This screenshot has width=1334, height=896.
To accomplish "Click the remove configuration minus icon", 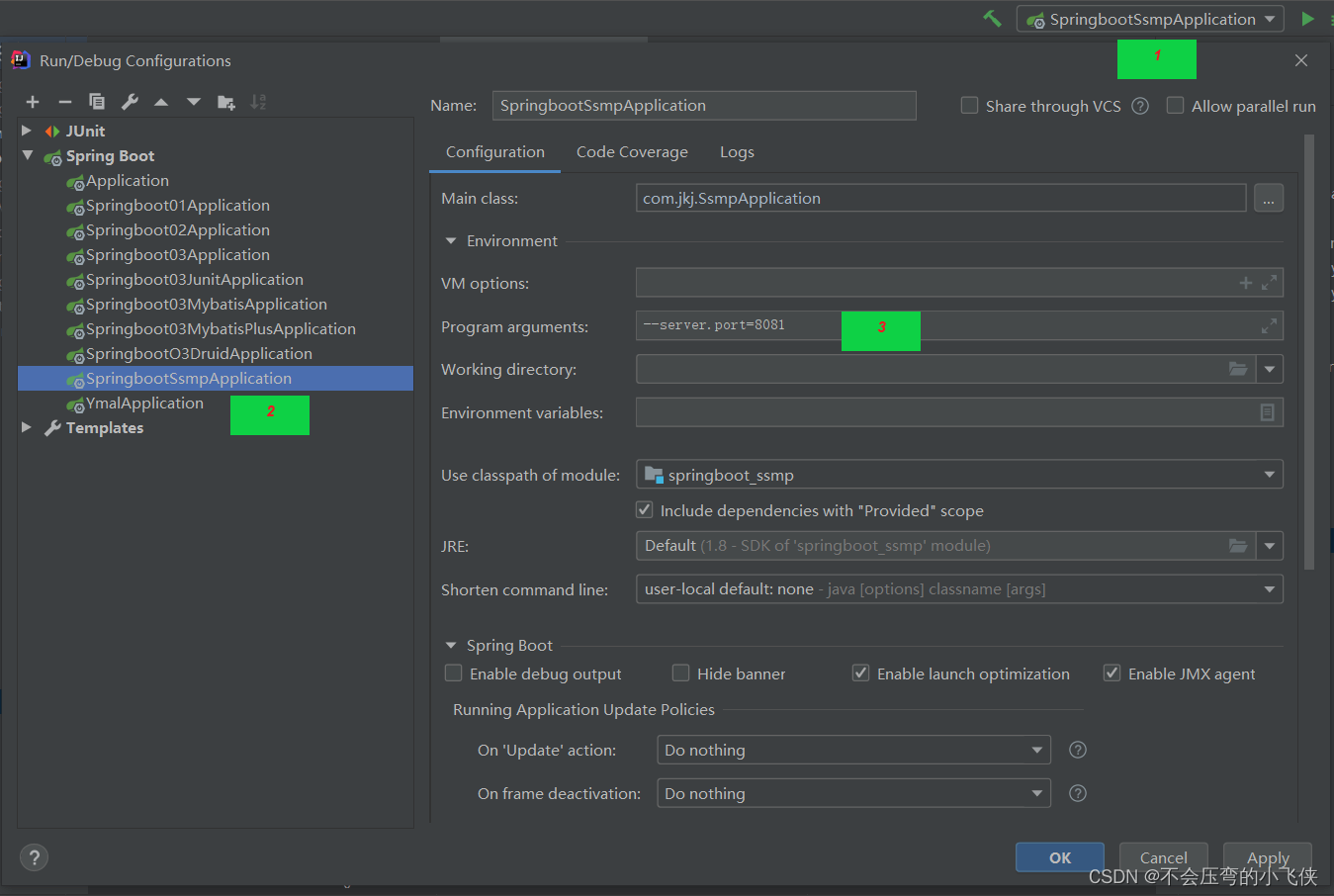I will pos(65,102).
